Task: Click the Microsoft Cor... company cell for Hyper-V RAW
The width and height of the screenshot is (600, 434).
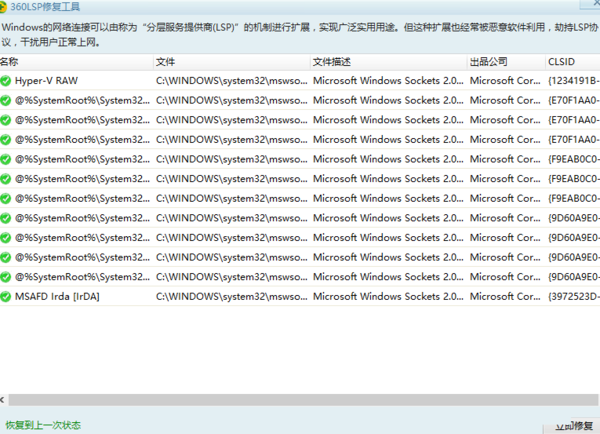Action: pyautogui.click(x=505, y=81)
